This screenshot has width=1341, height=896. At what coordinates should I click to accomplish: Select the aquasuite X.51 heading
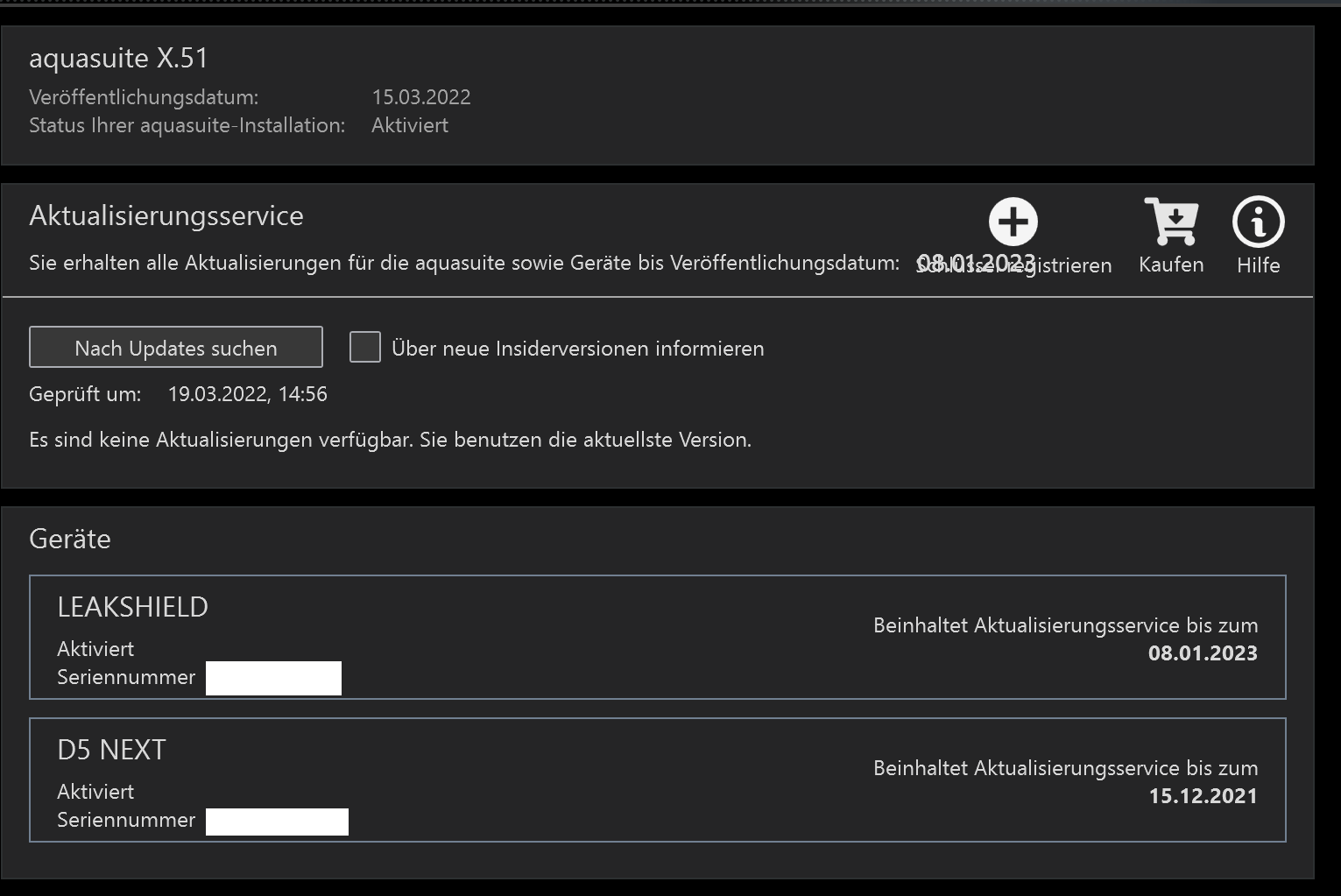tap(118, 58)
